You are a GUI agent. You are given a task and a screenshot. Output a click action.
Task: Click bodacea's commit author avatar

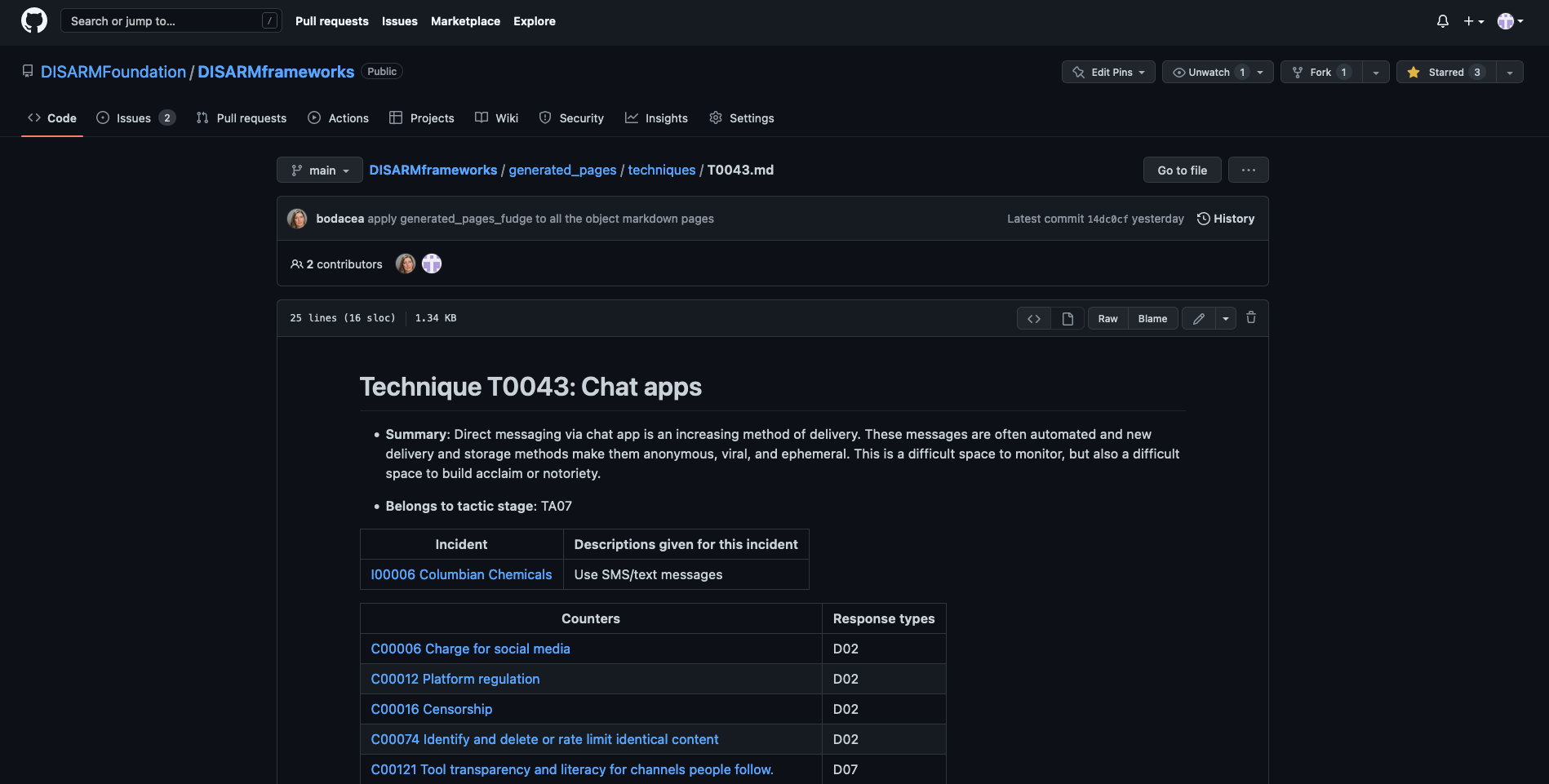(297, 219)
